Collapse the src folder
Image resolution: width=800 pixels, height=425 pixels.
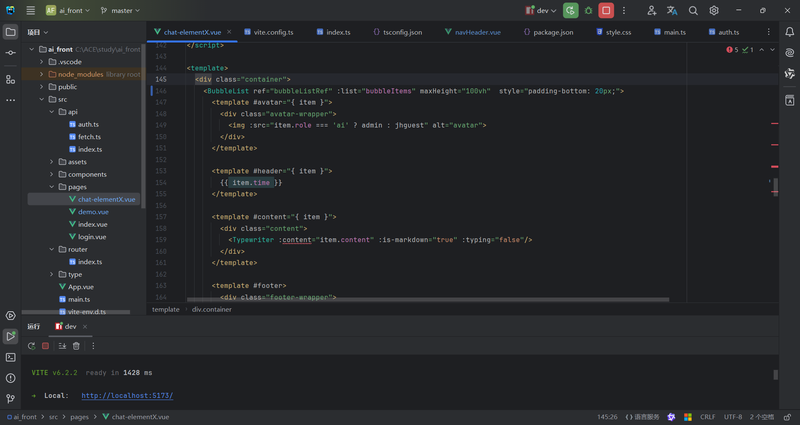(42, 99)
